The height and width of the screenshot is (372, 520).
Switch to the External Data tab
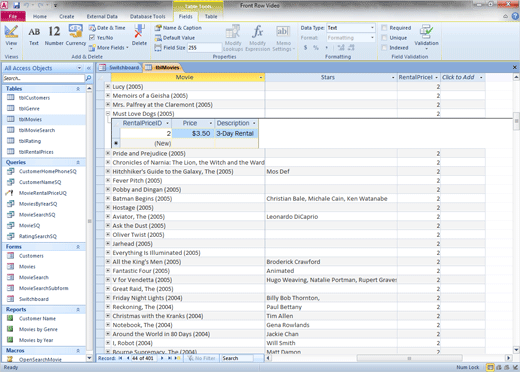pos(102,16)
